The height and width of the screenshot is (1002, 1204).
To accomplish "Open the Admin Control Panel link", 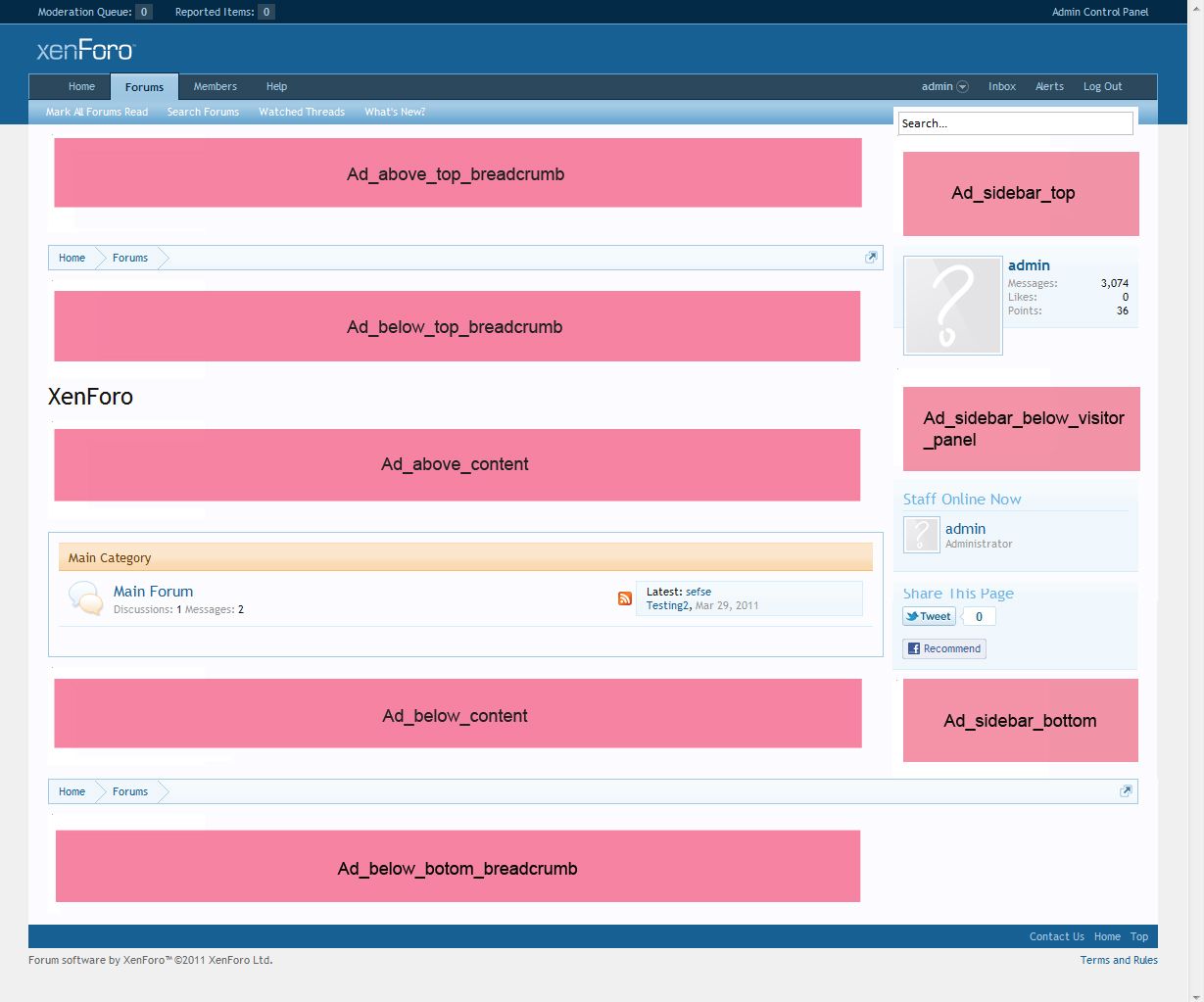I will 1100,12.
